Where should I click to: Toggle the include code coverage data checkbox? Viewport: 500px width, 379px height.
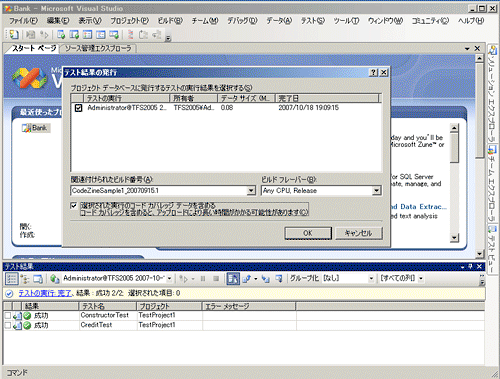pyautogui.click(x=74, y=206)
